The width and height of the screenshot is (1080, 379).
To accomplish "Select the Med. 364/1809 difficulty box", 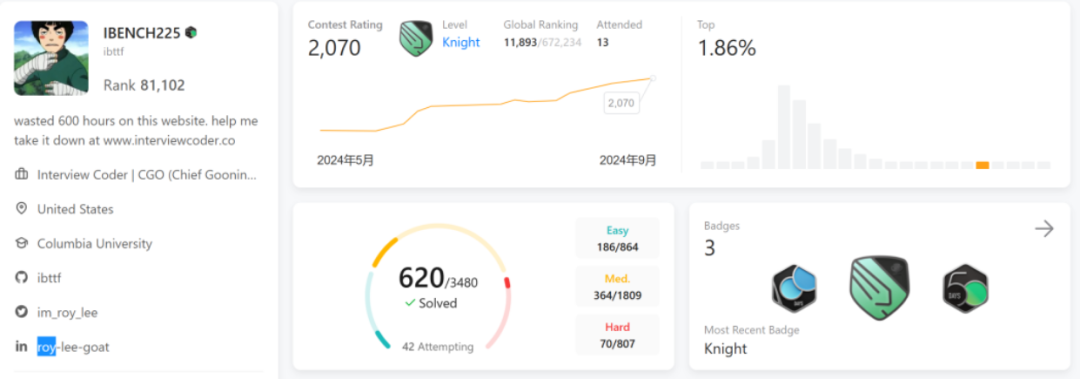I will [618, 286].
